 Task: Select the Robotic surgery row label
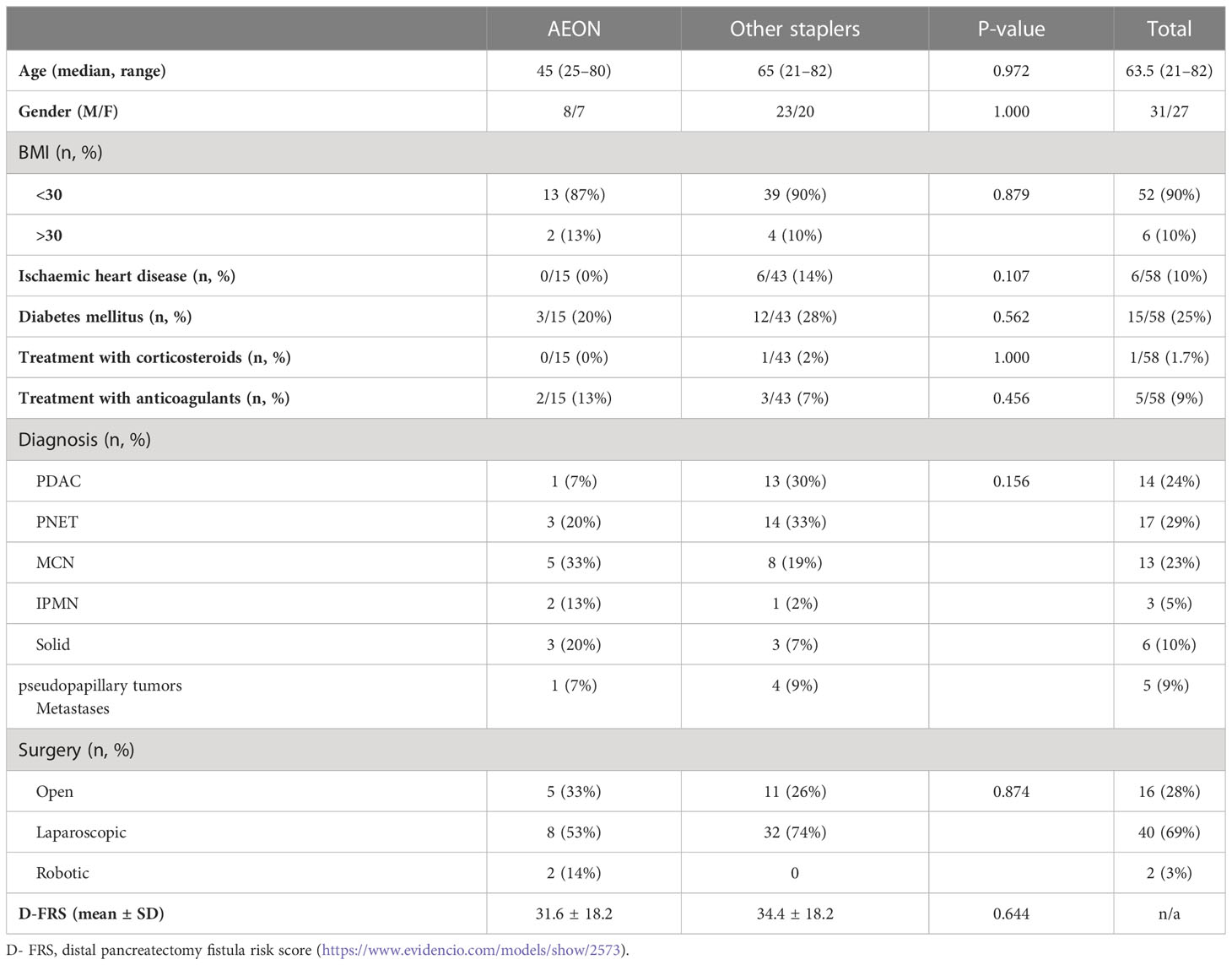pyautogui.click(x=62, y=873)
